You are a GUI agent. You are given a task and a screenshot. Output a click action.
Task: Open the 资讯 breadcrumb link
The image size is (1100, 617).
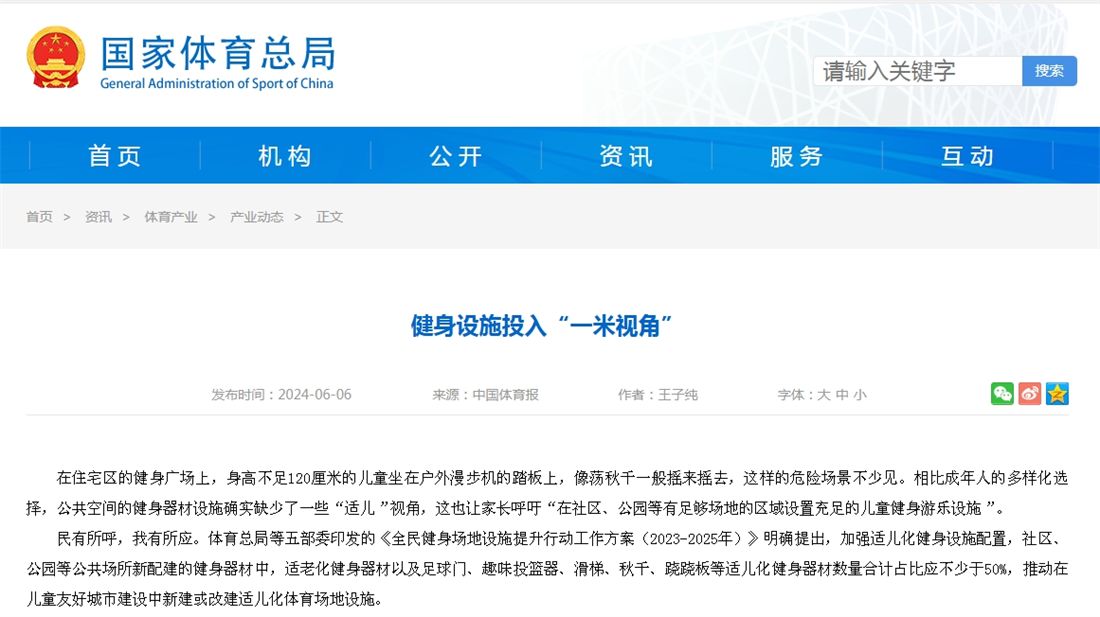[98, 216]
